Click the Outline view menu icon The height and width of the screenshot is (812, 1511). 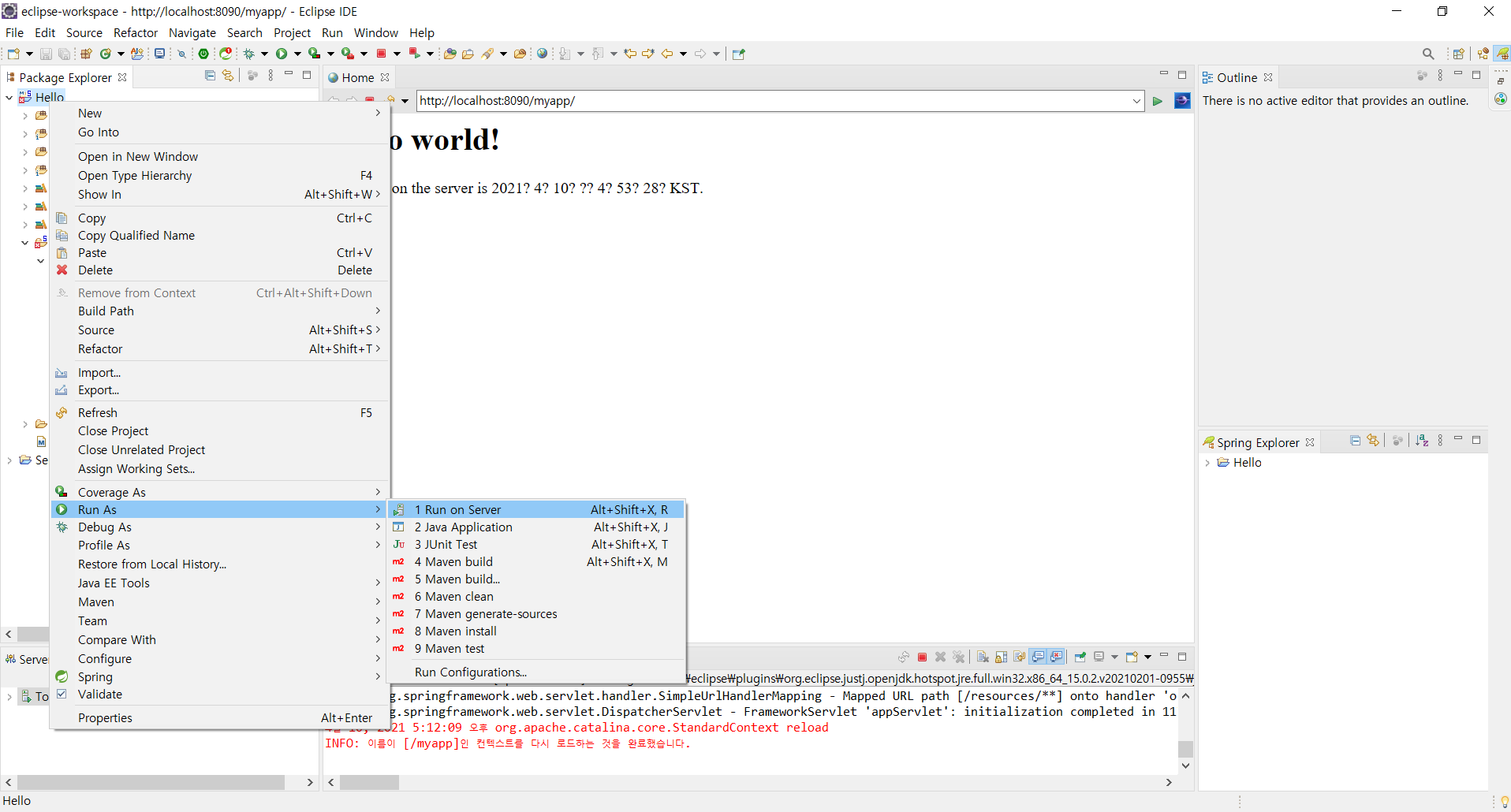click(x=1440, y=76)
